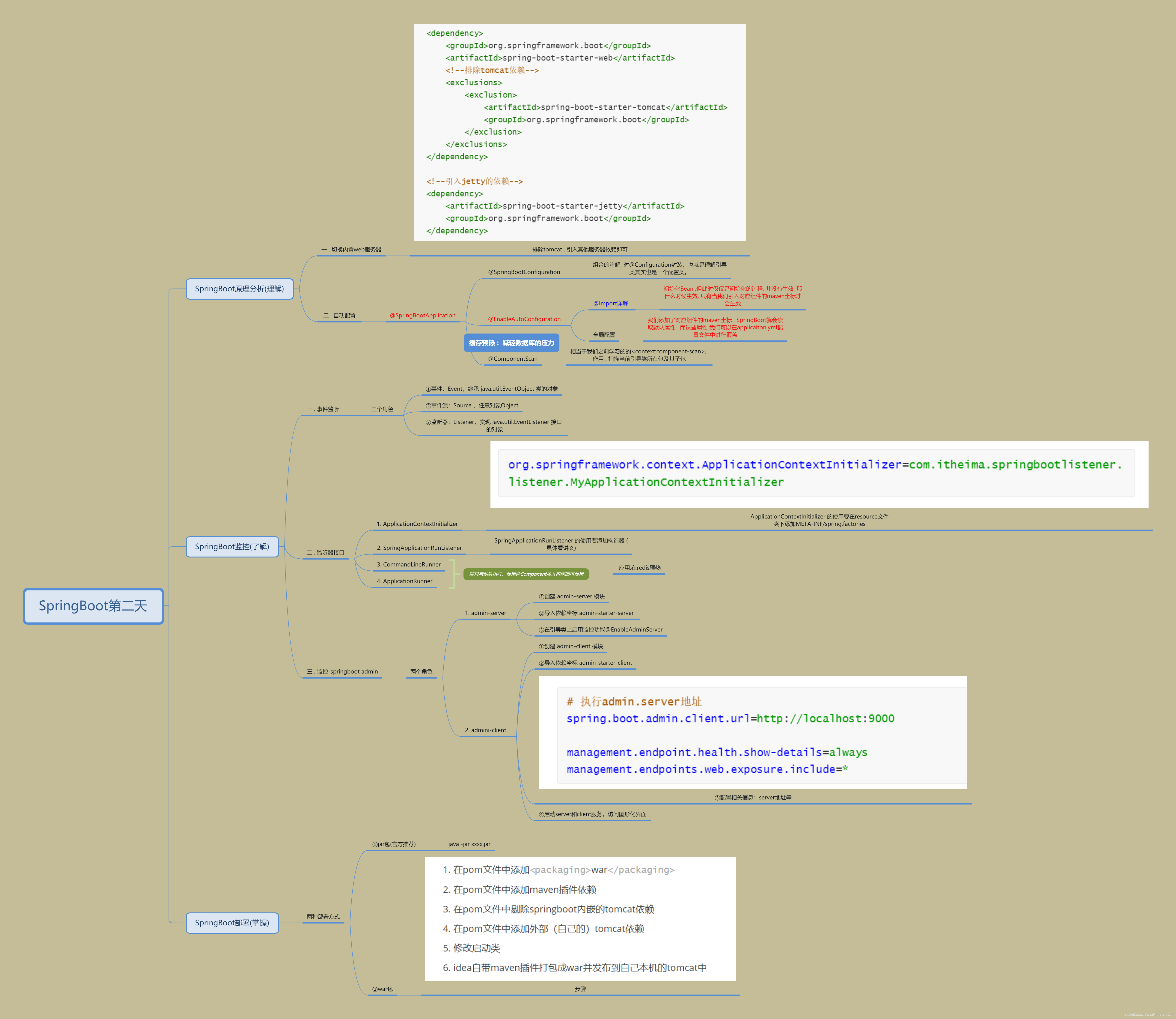Click the 一 . 事件监听 topic
This screenshot has height=1019, width=1176.
point(322,409)
